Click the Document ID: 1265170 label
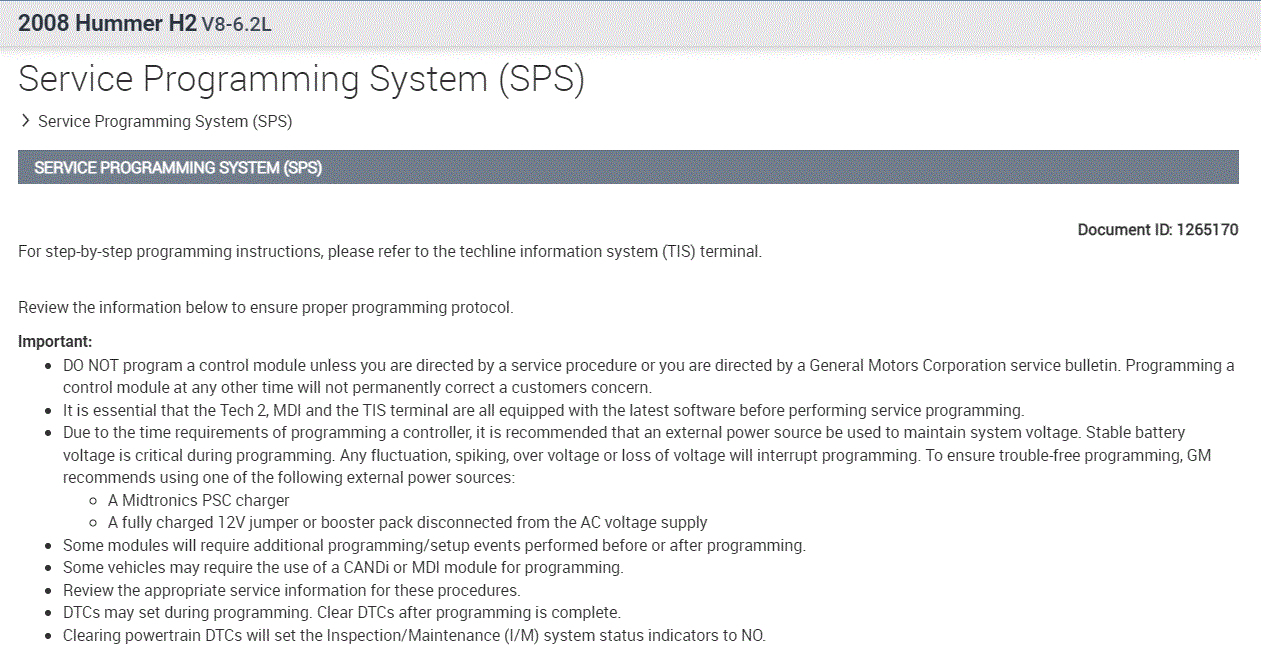1261x672 pixels. [1157, 230]
